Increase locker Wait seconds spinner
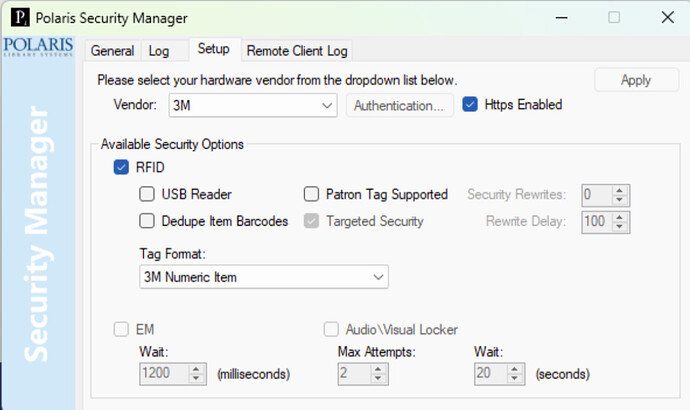The width and height of the screenshot is (690, 410). (x=515, y=368)
